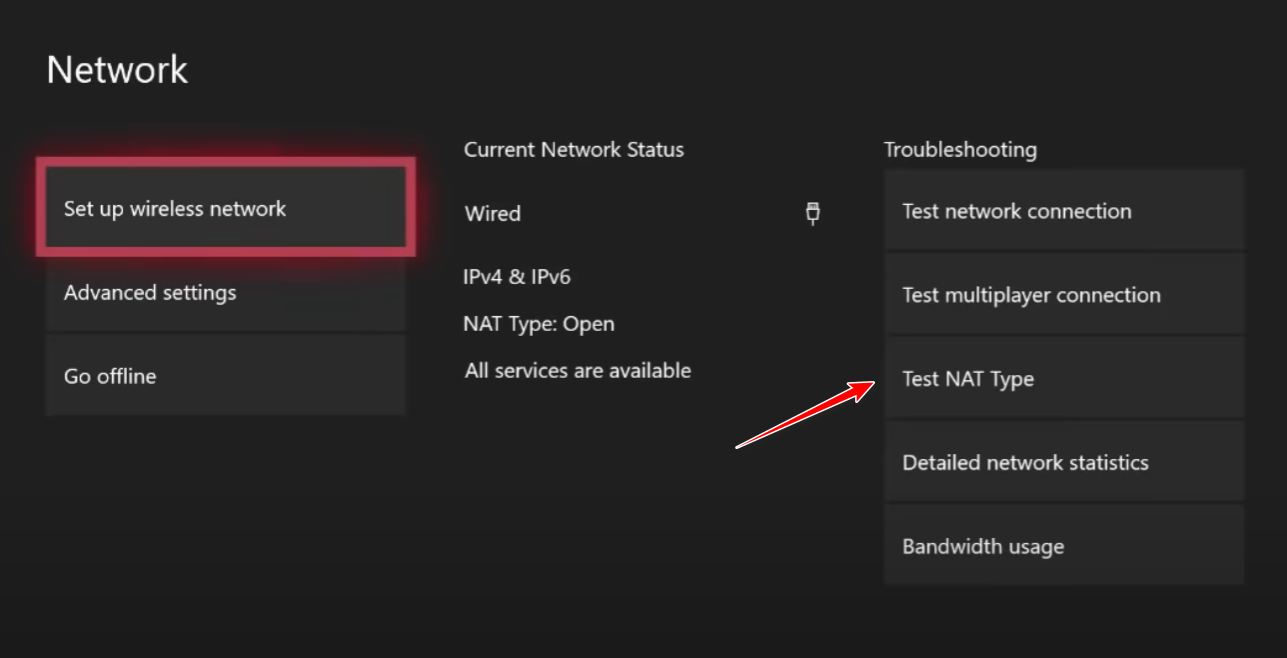Select Set up wireless network
The height and width of the screenshot is (658, 1287).
pos(225,209)
